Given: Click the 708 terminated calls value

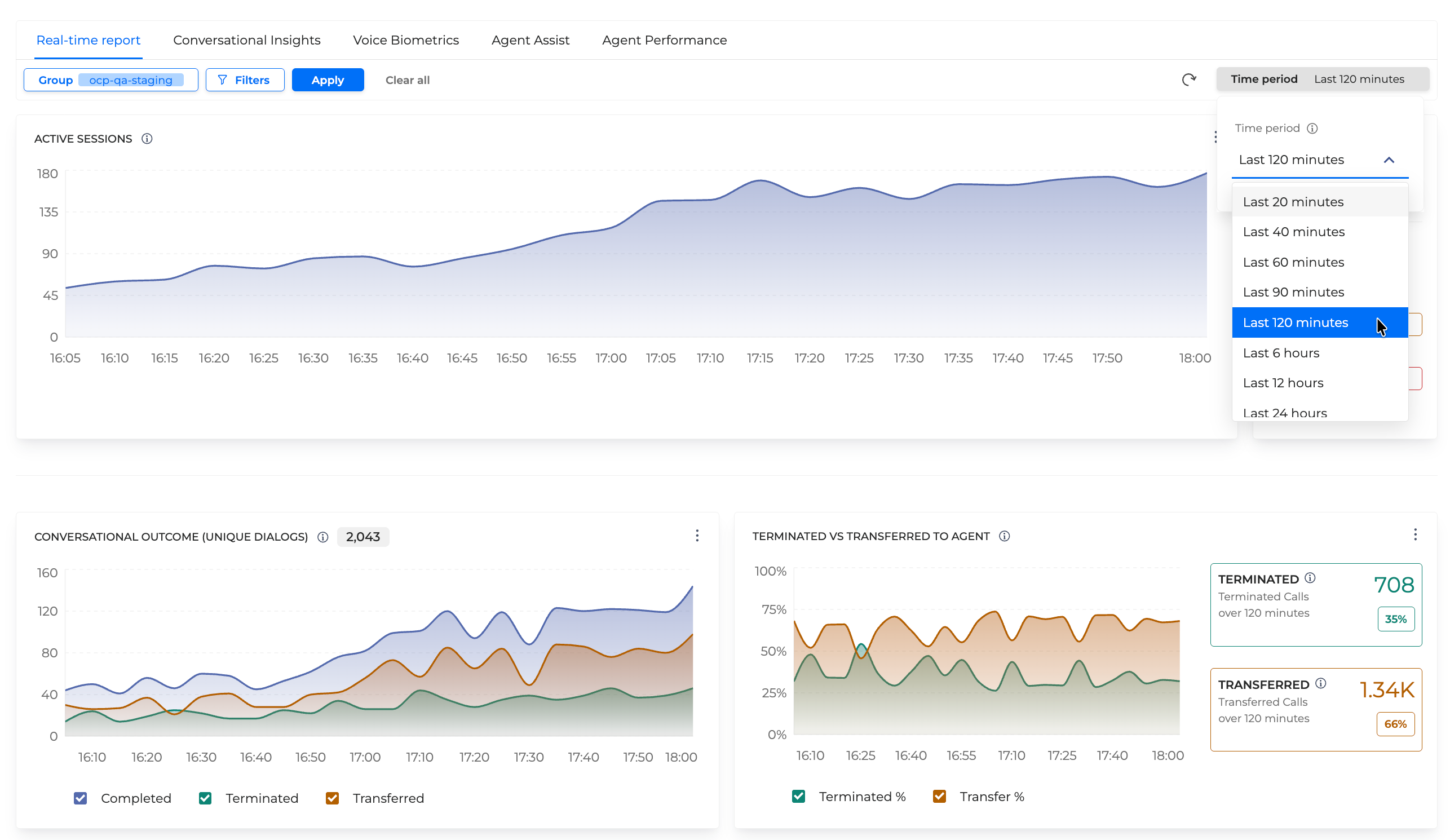Looking at the screenshot, I should click(1394, 585).
